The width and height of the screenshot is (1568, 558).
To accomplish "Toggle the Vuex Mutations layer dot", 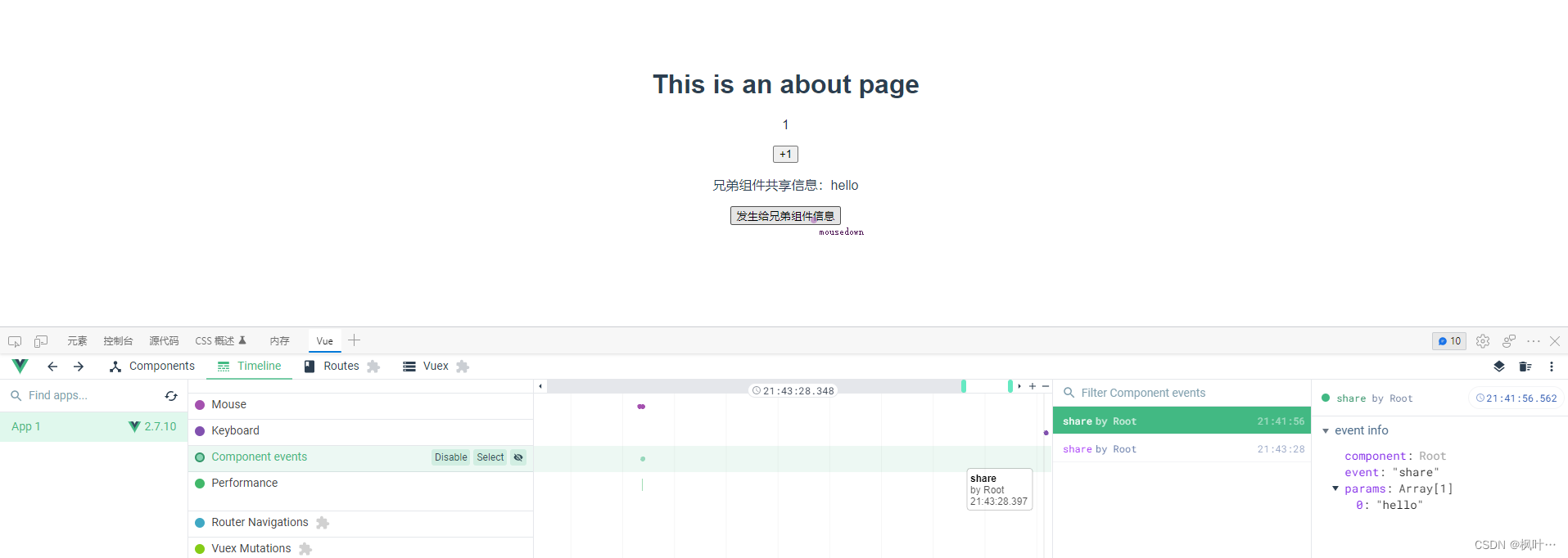I will point(200,549).
